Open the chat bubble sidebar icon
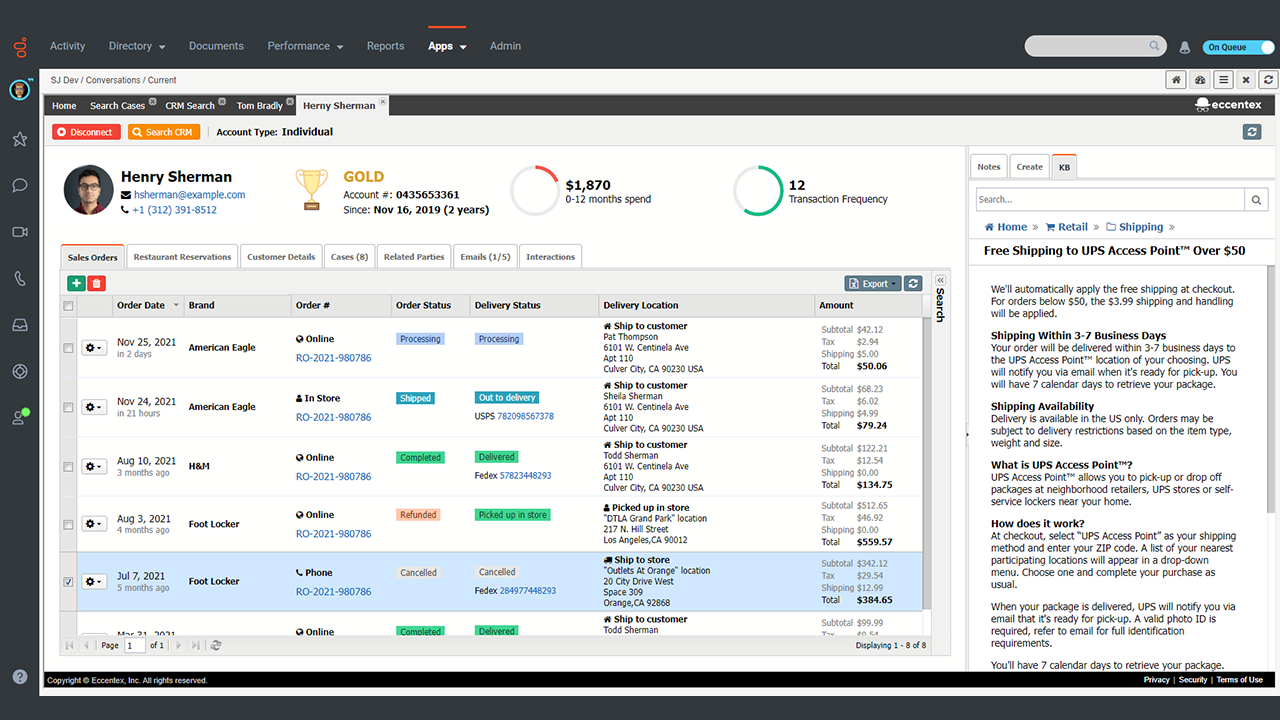Screen dimensions: 1280x720 point(19,185)
